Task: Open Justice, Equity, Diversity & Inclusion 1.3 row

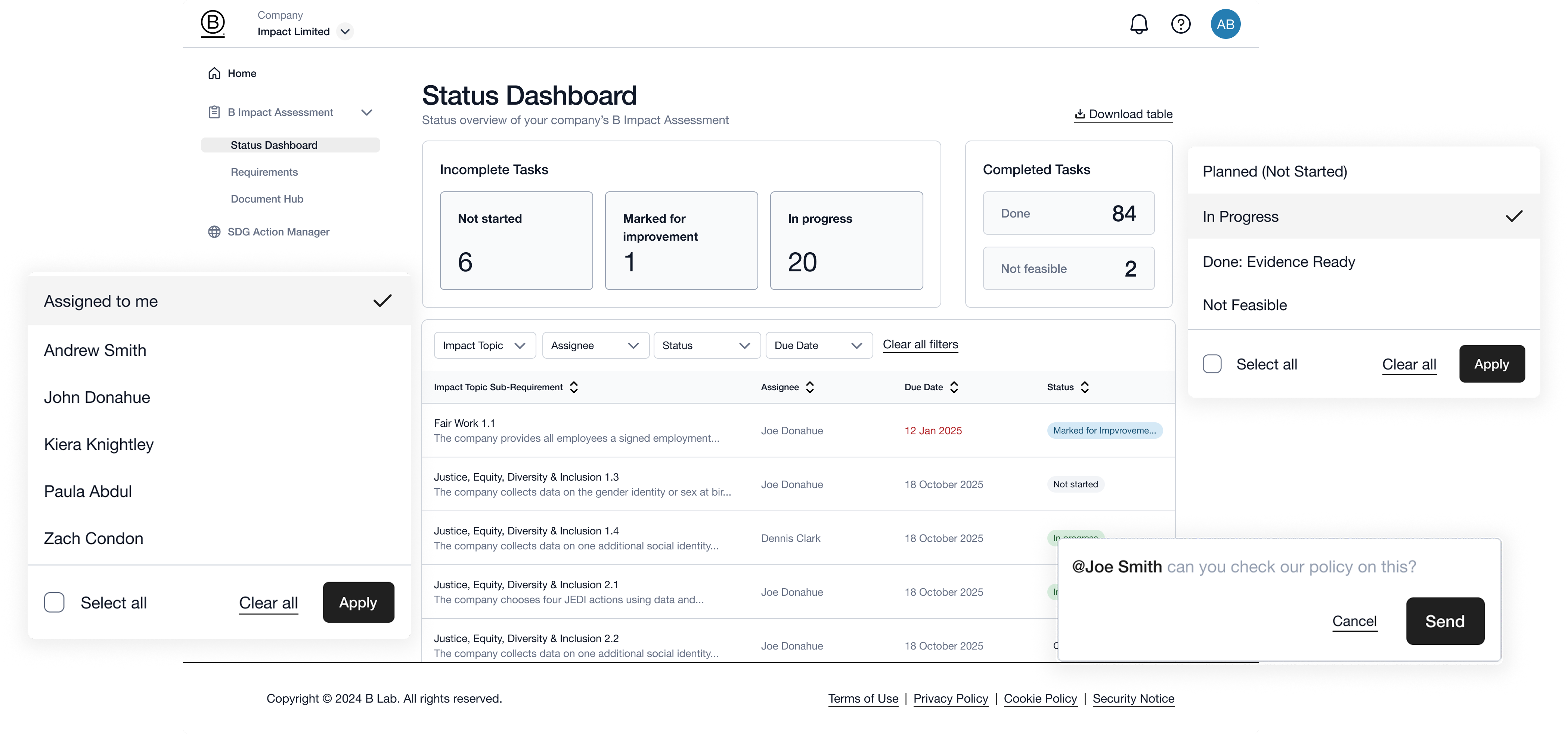Action: coord(798,484)
